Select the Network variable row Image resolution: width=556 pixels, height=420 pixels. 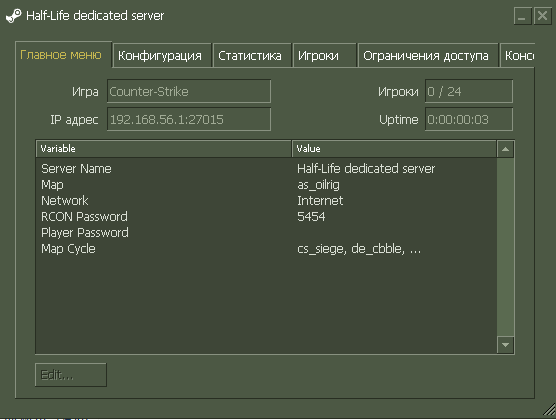(x=266, y=201)
